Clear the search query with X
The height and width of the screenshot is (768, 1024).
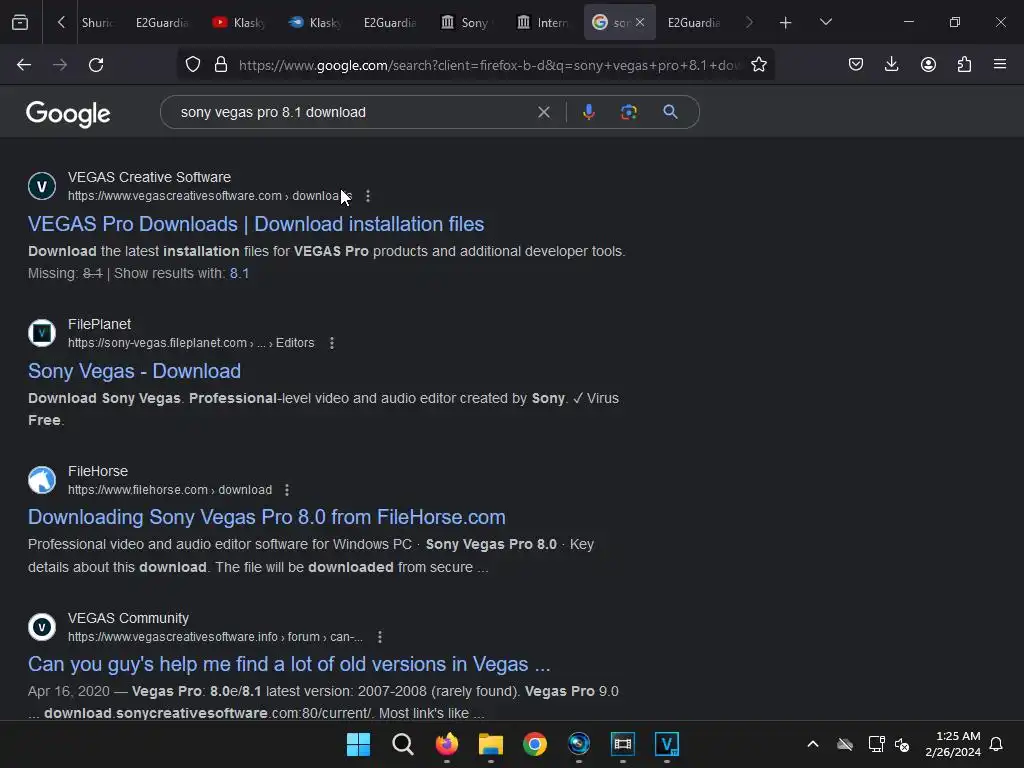[543, 112]
